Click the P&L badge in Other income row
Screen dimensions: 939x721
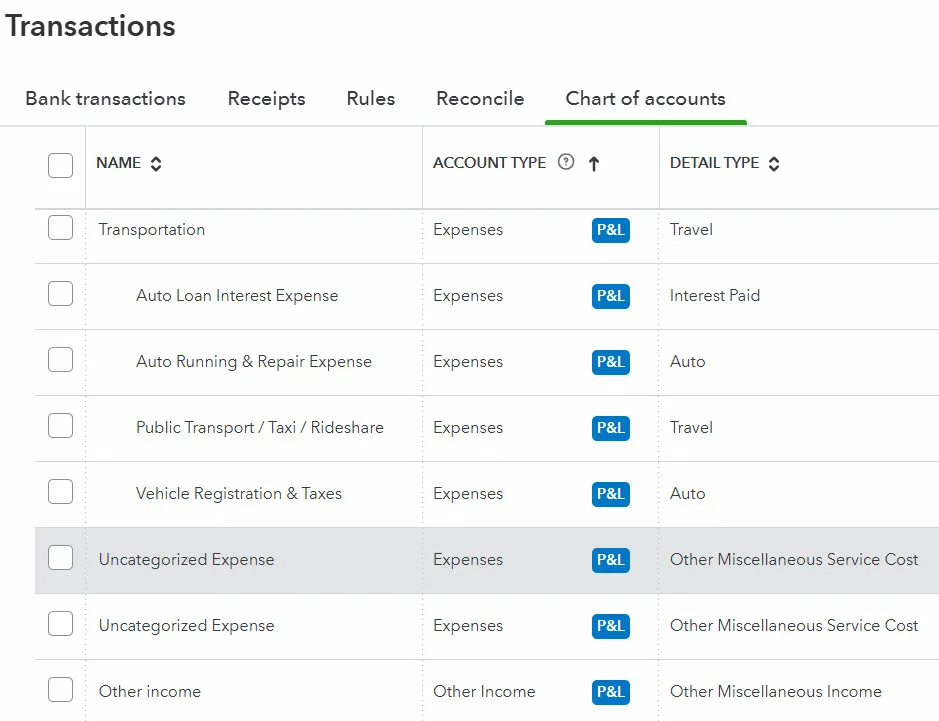pos(610,692)
